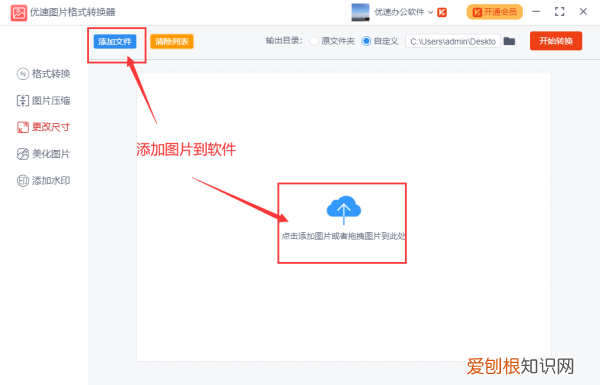Click the cloud upload icon
This screenshot has width=600, height=385.
(x=344, y=210)
